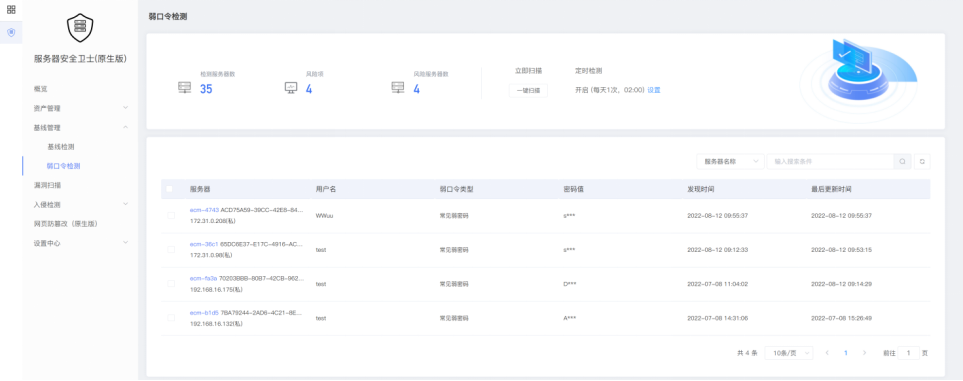Expand the 资产管理 sidebar menu
This screenshot has width=963, height=381.
click(80, 108)
